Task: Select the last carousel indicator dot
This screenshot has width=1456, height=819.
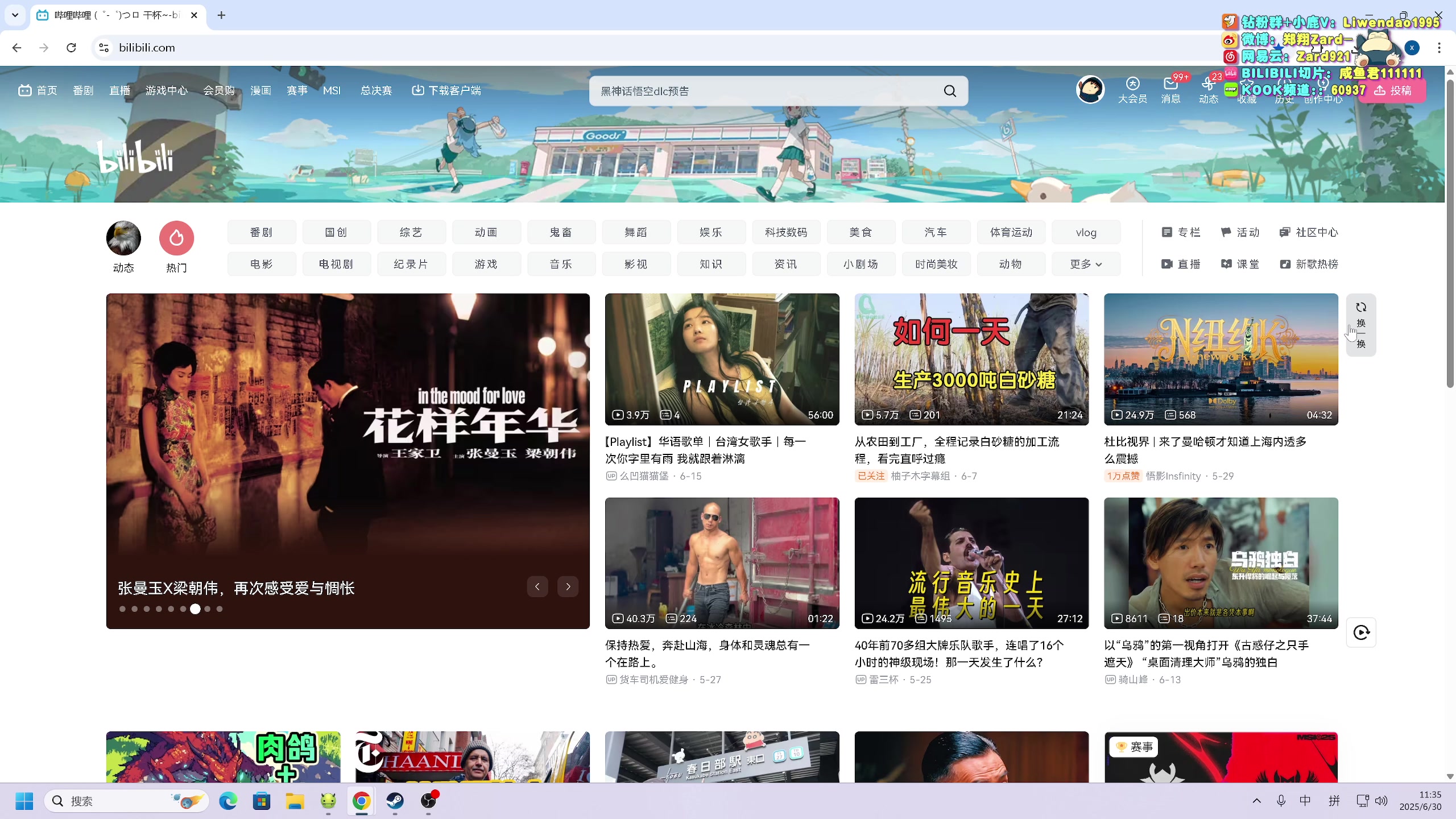Action: [x=220, y=609]
